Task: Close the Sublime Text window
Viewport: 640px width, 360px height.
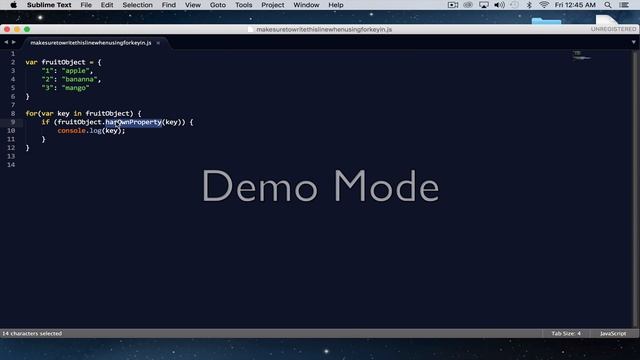Action: click(7, 29)
